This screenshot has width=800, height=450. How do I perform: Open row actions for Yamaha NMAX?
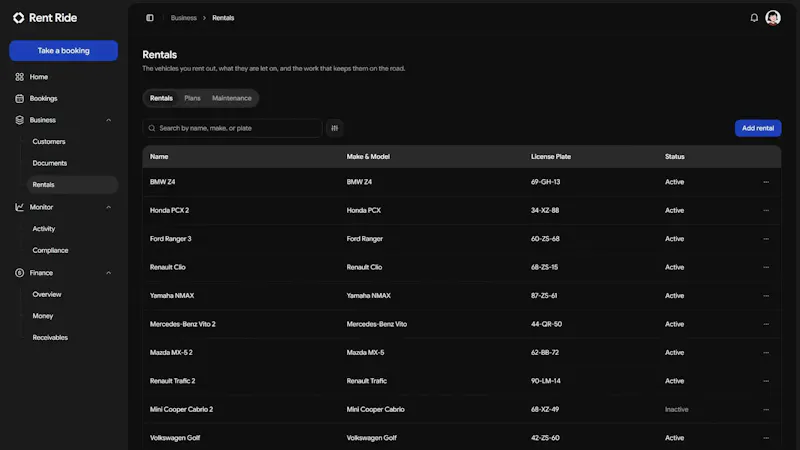coord(766,296)
